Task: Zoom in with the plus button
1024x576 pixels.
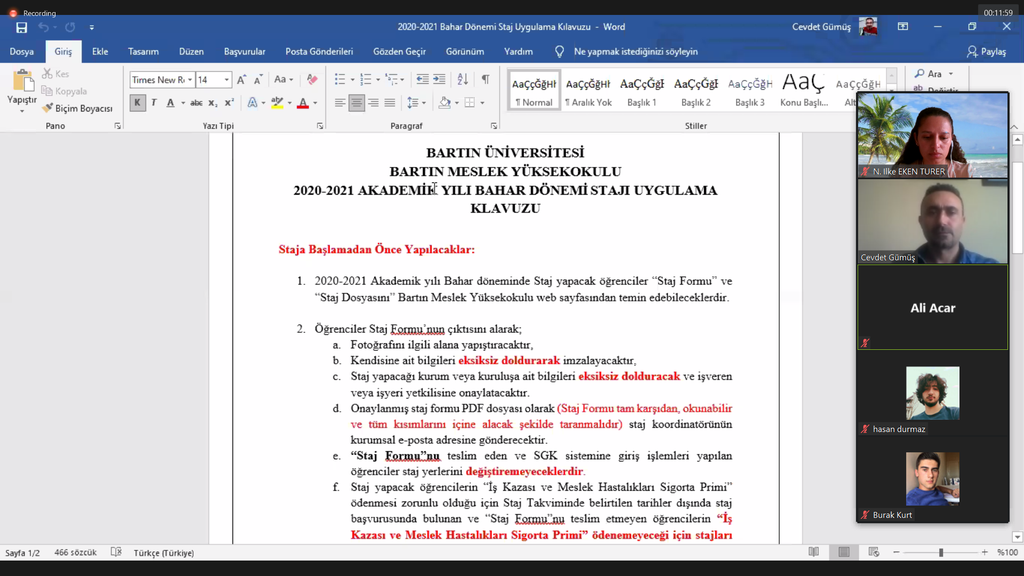Action: point(985,552)
